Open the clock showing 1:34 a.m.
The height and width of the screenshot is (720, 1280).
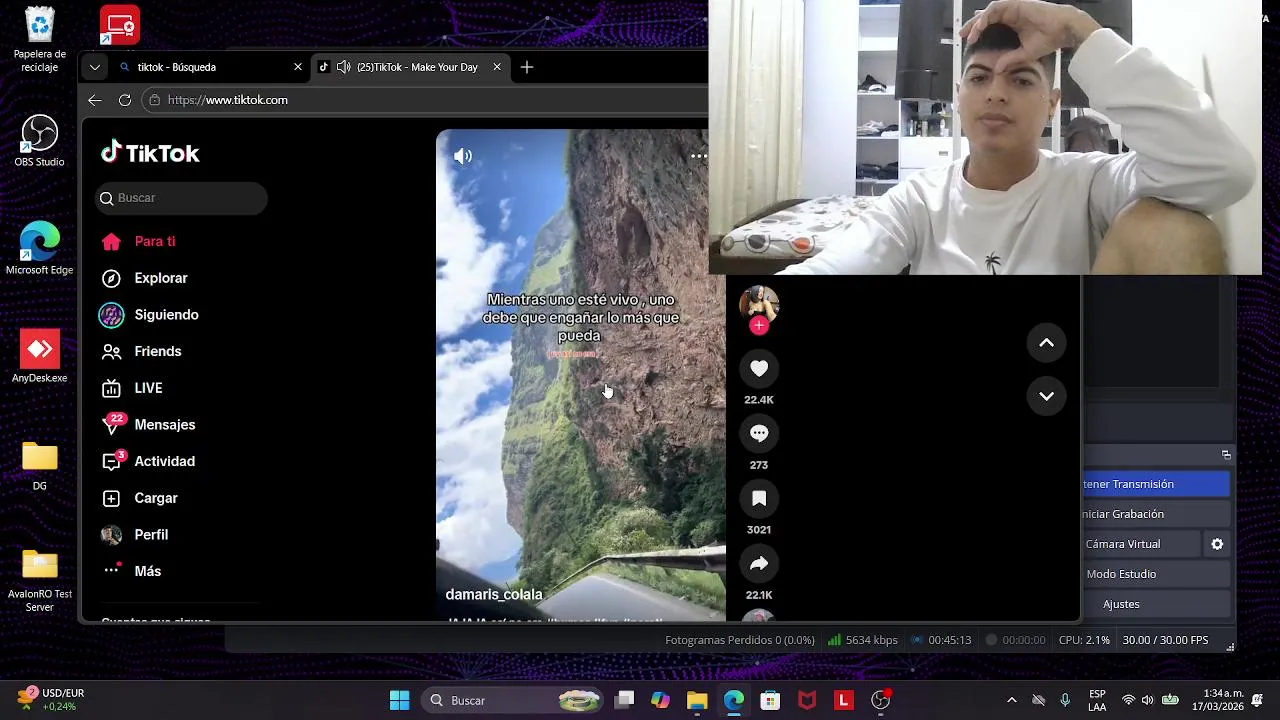click(x=1217, y=700)
